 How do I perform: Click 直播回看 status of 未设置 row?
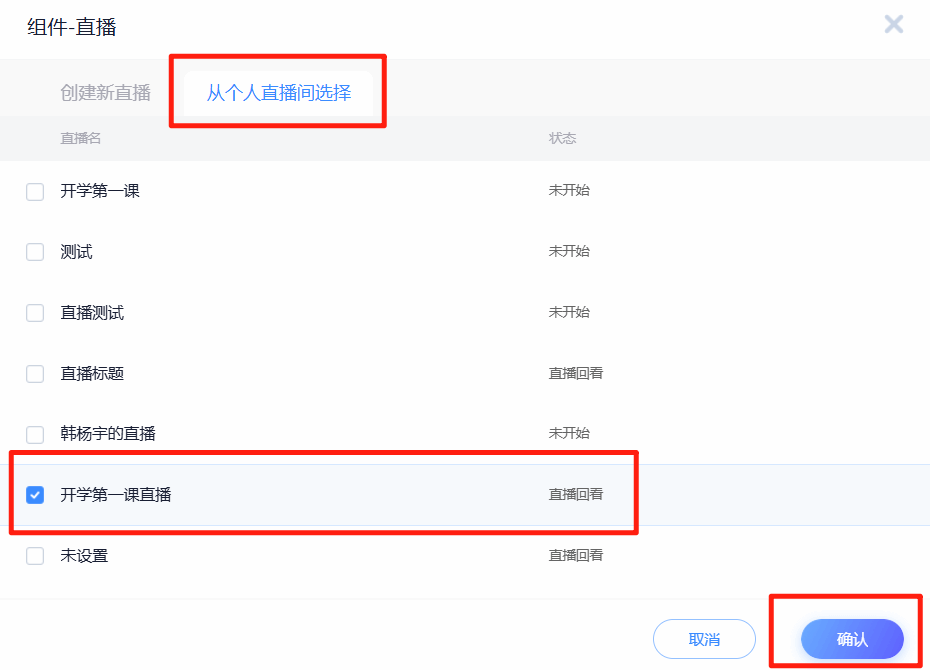[576, 555]
